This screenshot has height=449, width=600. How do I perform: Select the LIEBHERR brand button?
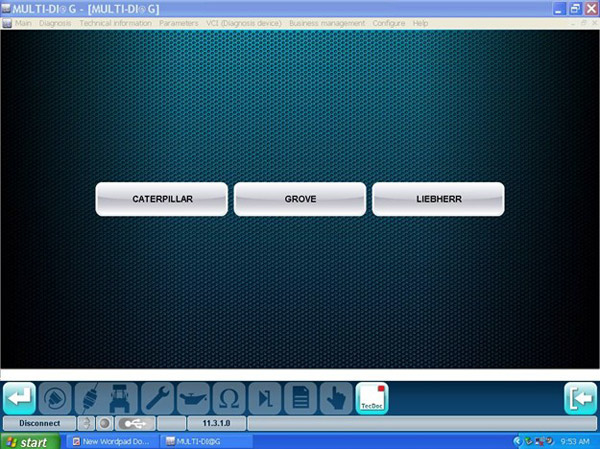pos(438,199)
